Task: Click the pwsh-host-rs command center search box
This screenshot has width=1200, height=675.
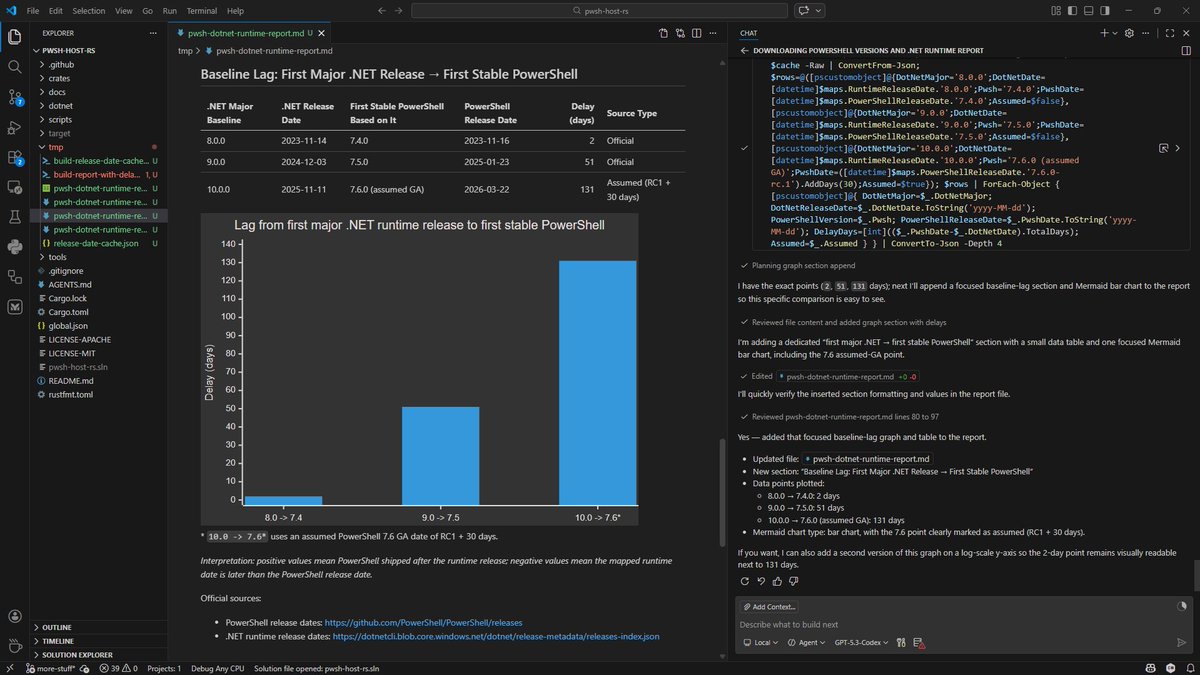Action: (x=599, y=10)
